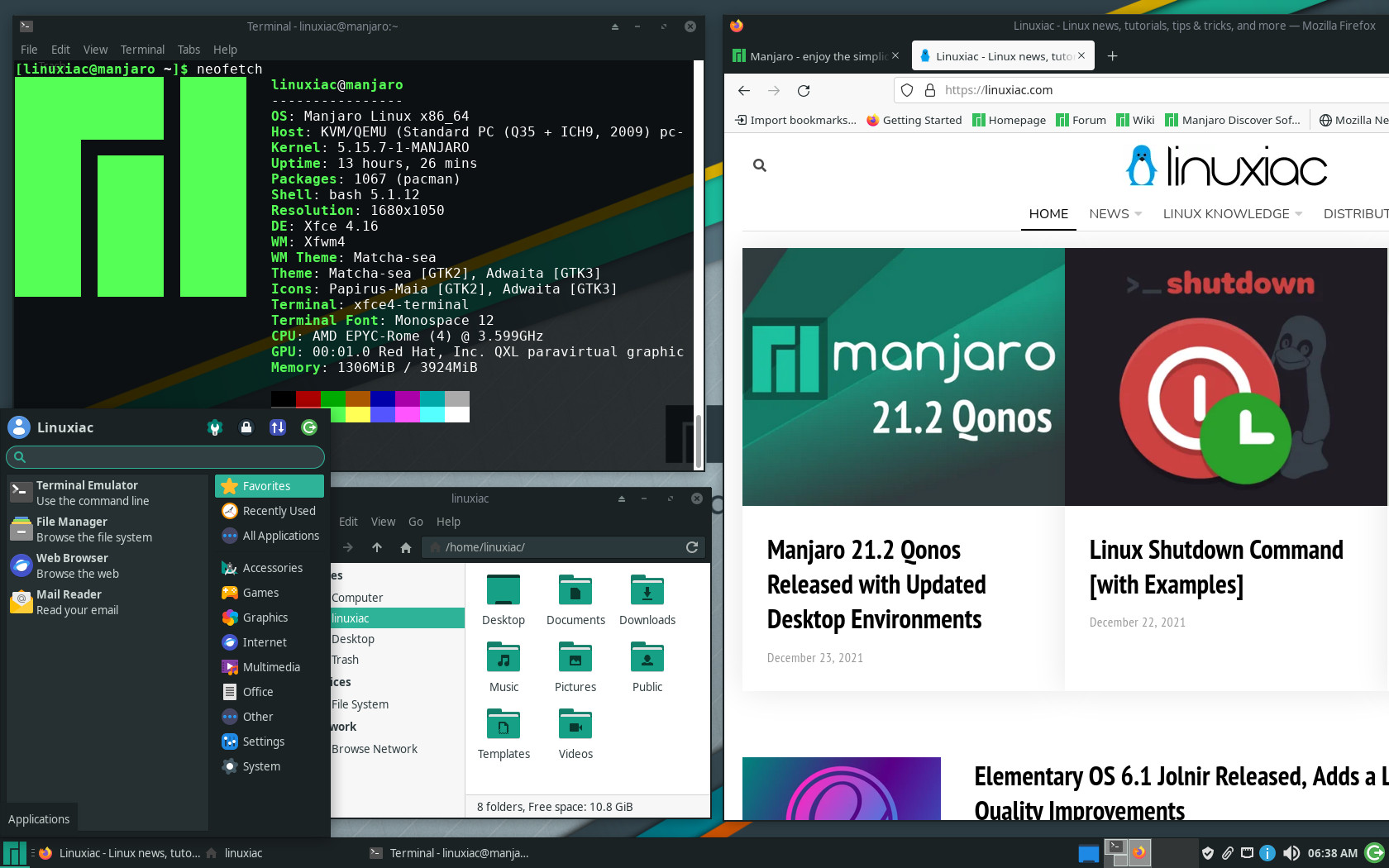Roll up the linuxiac file manager window
Image resolution: width=1389 pixels, height=868 pixels.
click(622, 498)
